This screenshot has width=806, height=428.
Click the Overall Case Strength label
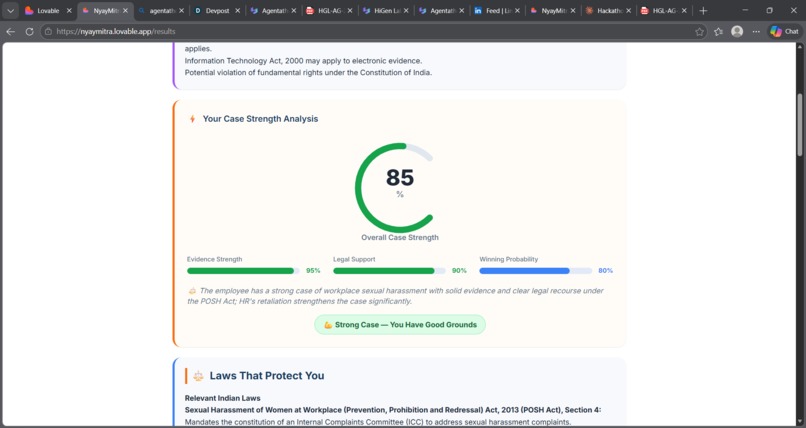click(x=400, y=237)
